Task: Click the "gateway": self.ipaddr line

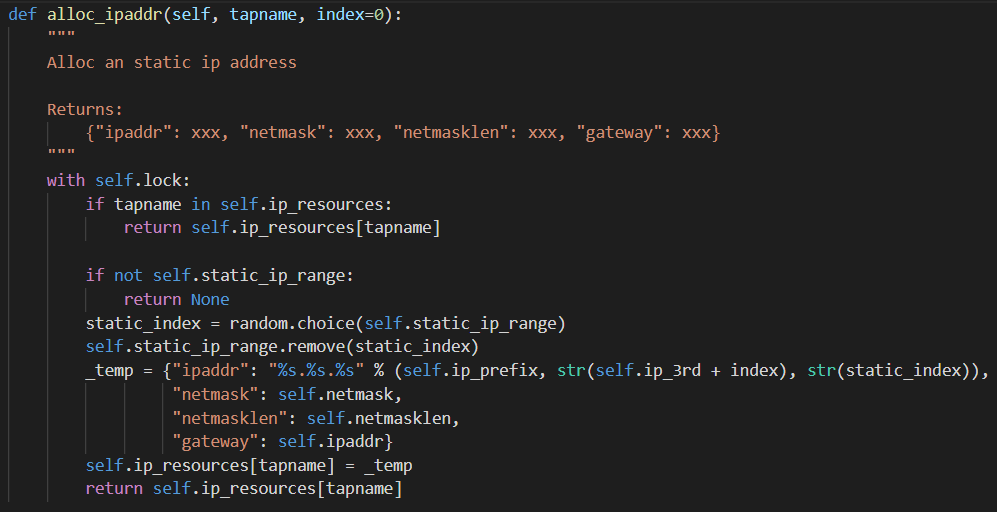Action: (x=282, y=442)
